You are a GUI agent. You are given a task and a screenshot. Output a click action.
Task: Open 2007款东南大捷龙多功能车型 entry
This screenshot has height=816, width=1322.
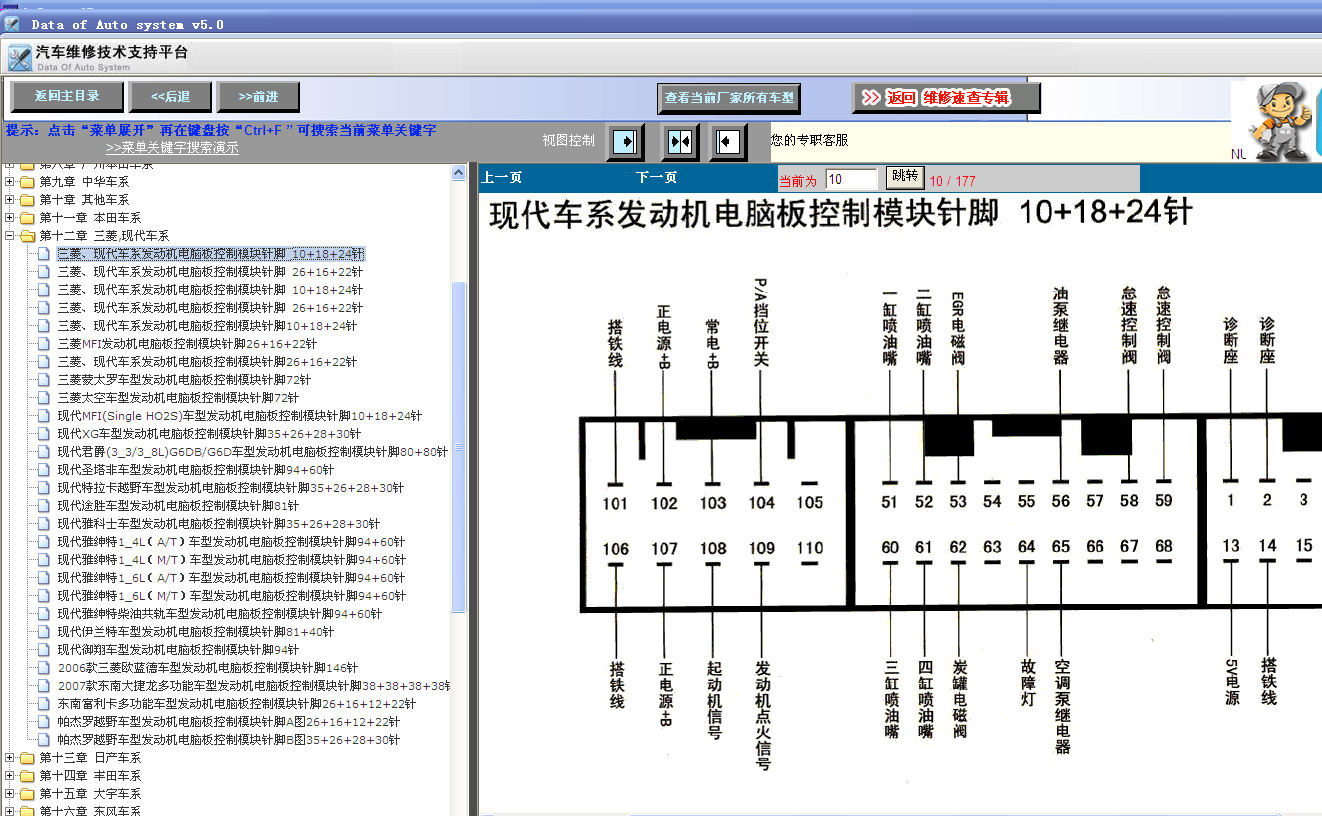[253, 686]
